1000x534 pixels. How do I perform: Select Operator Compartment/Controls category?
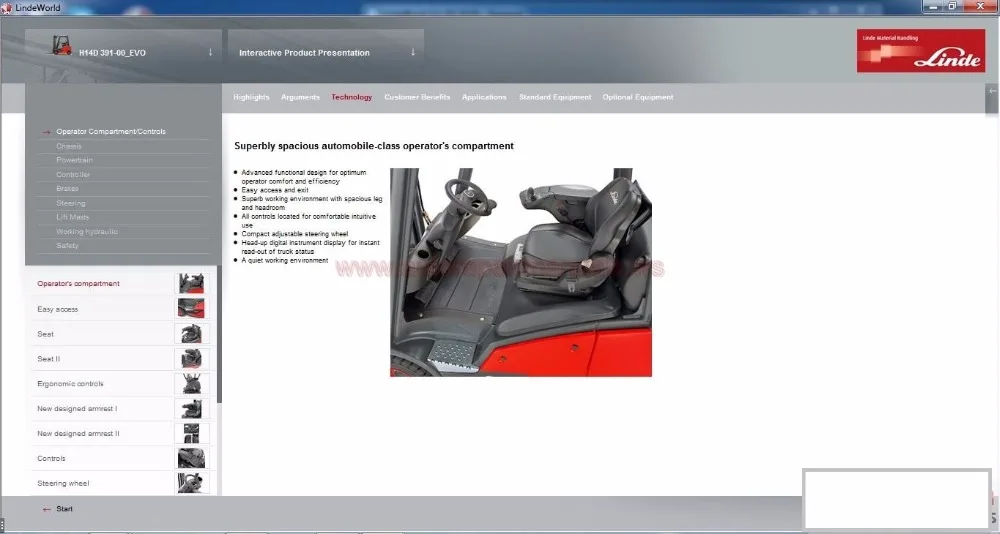coord(111,131)
